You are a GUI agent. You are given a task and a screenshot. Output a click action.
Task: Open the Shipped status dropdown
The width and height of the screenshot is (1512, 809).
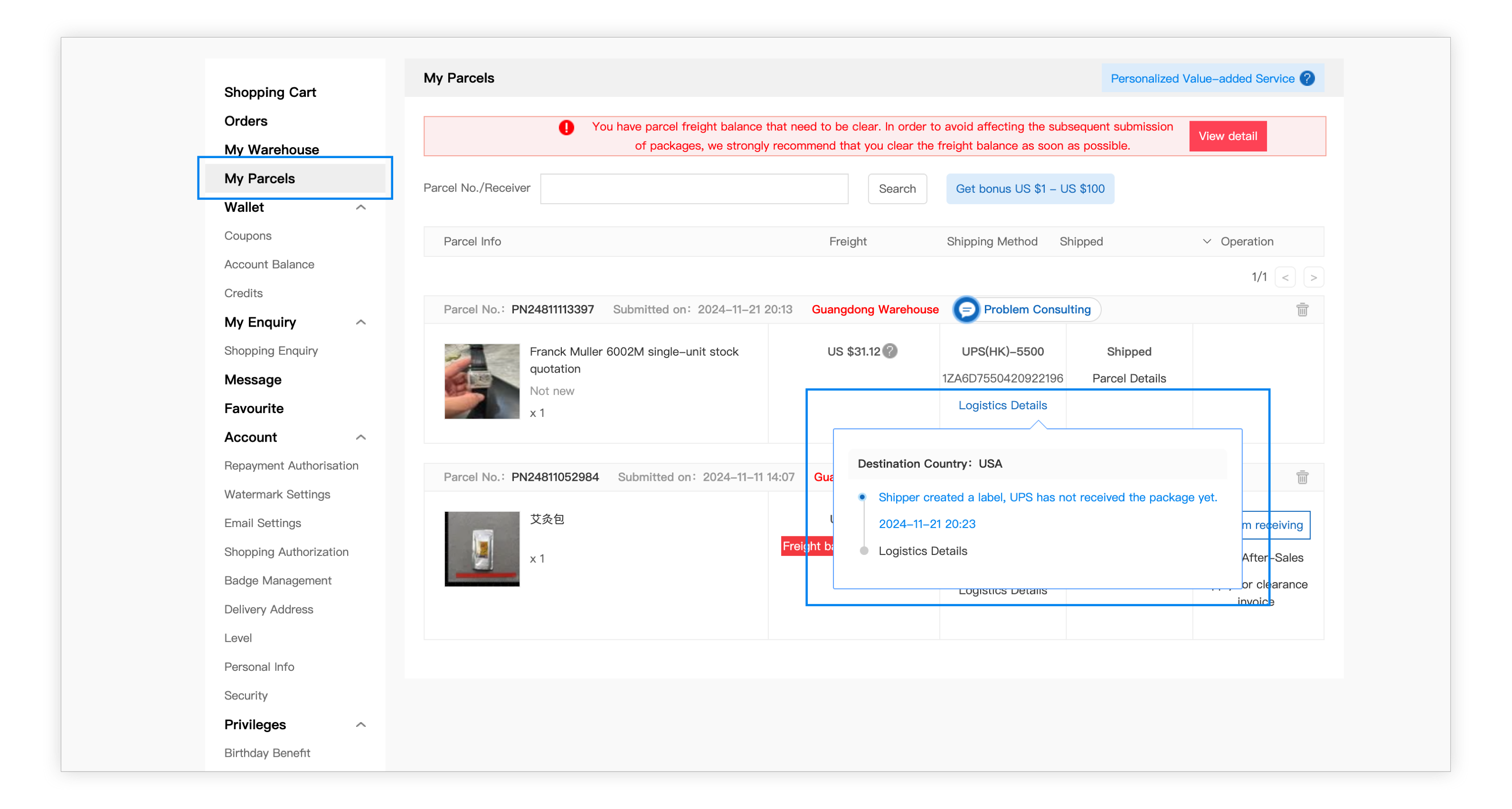coord(1206,241)
